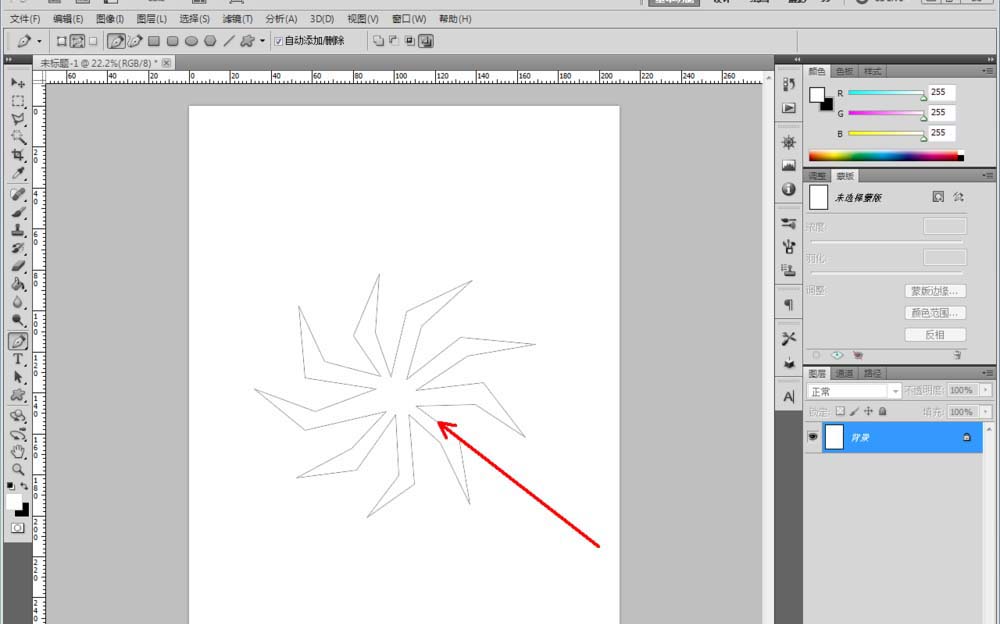The height and width of the screenshot is (624, 1000).
Task: Open the shape geometry options dropdown arrow
Action: point(262,41)
